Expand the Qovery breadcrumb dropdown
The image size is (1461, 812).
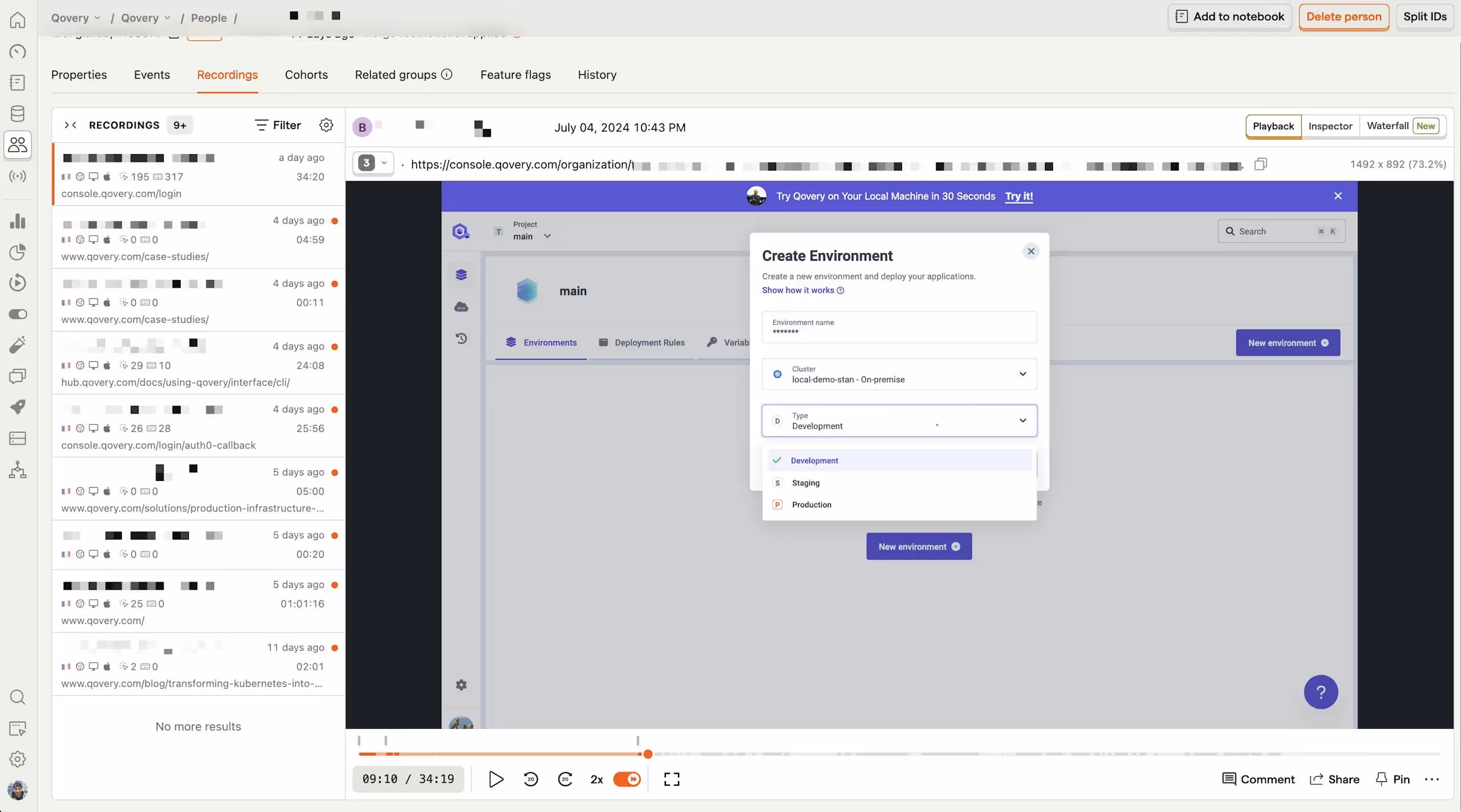pyautogui.click(x=98, y=18)
